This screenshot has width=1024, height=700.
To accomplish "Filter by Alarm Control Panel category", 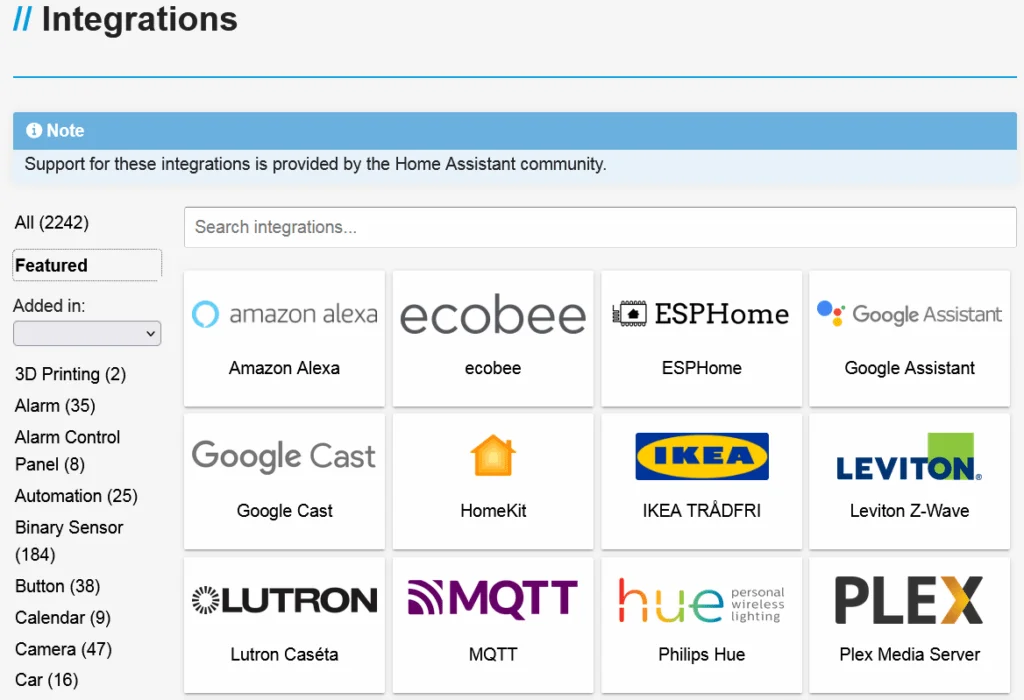I will 67,451.
